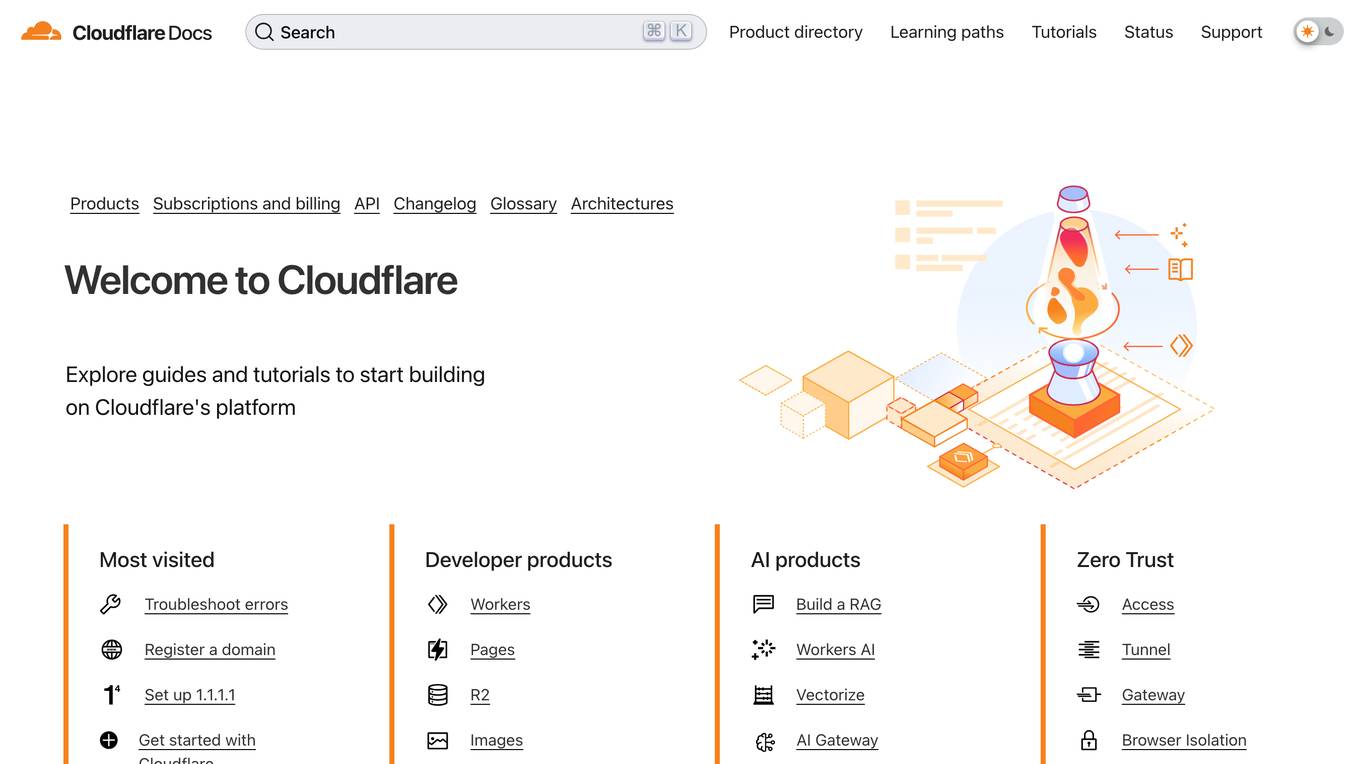The image size is (1360, 764).
Task: Open the Architectures link
Action: point(622,203)
